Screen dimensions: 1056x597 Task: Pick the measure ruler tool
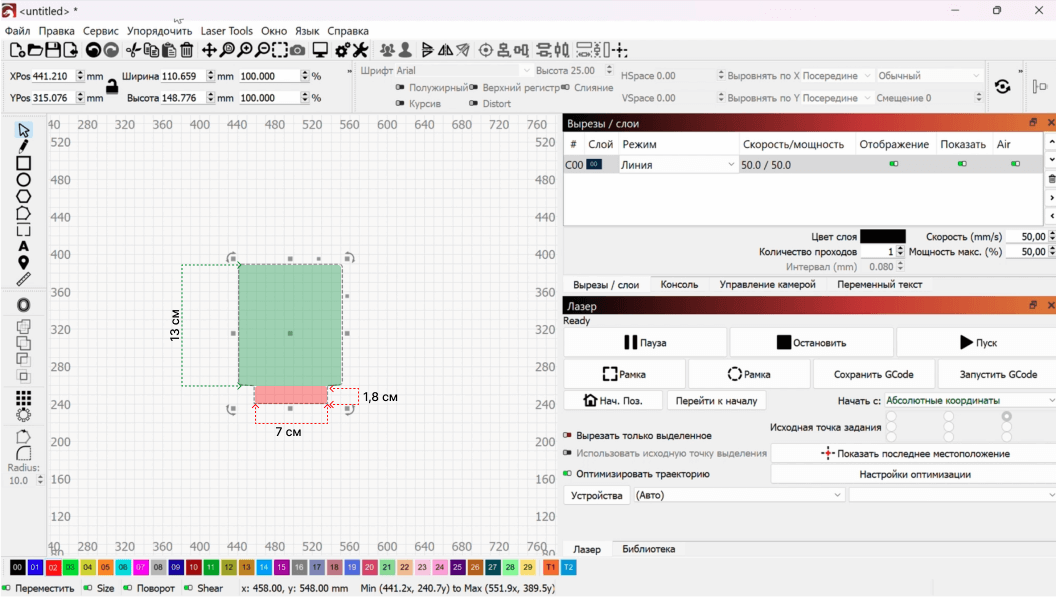23,279
